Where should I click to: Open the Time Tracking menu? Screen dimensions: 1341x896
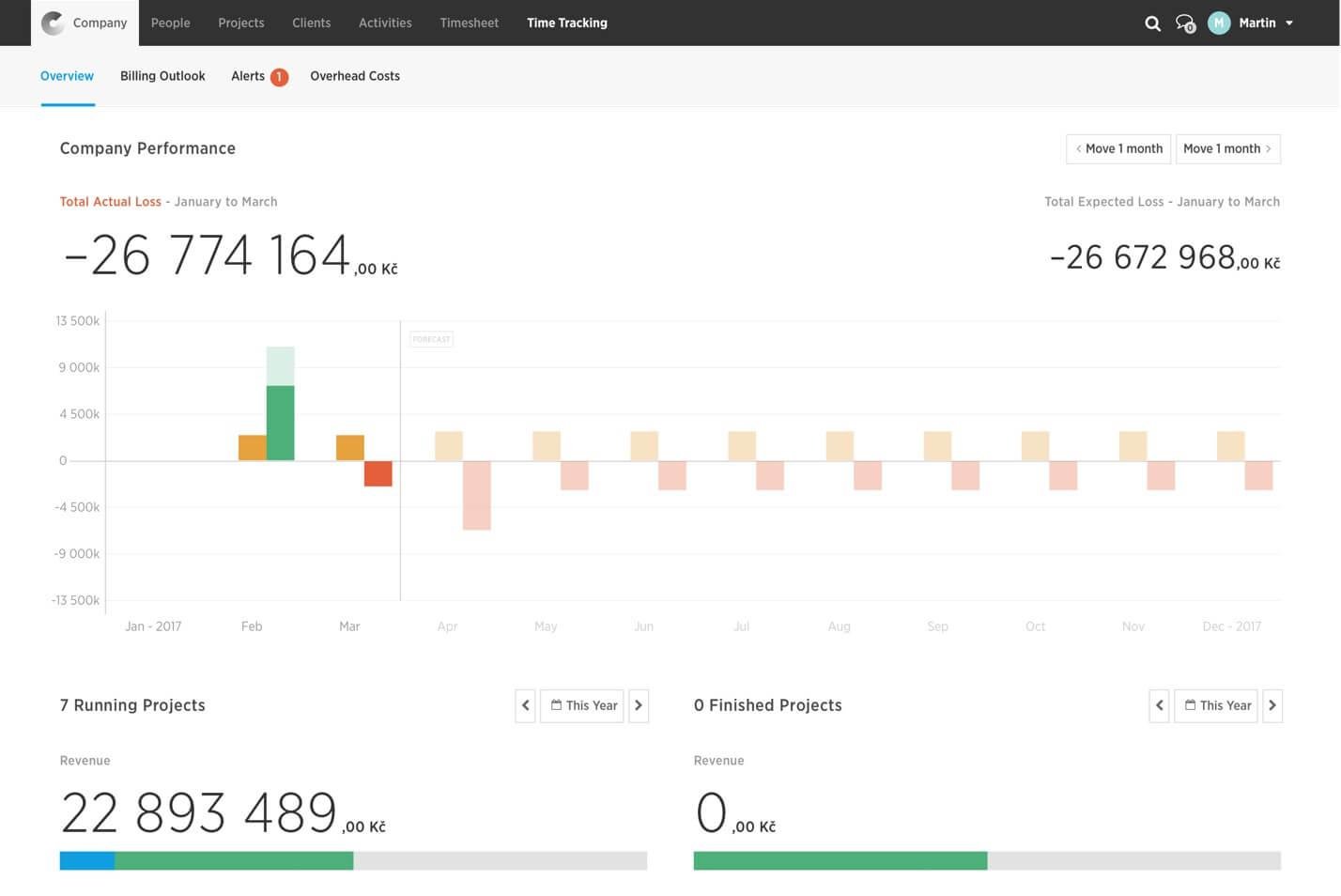(x=567, y=23)
